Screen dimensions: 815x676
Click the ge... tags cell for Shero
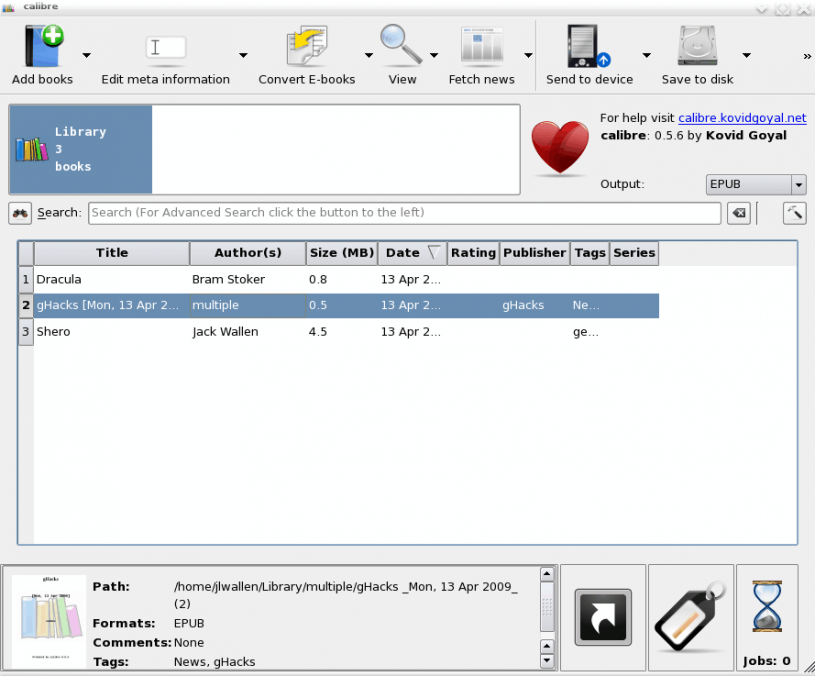point(590,332)
